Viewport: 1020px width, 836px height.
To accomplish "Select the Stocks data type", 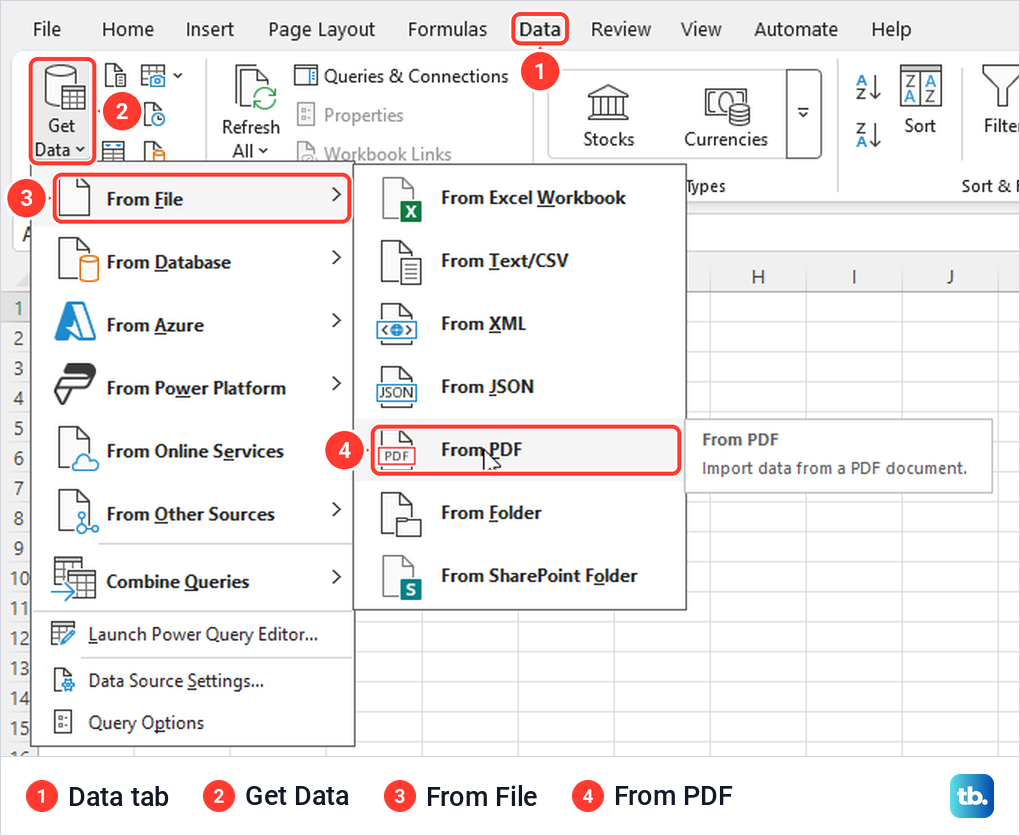I will point(608,116).
